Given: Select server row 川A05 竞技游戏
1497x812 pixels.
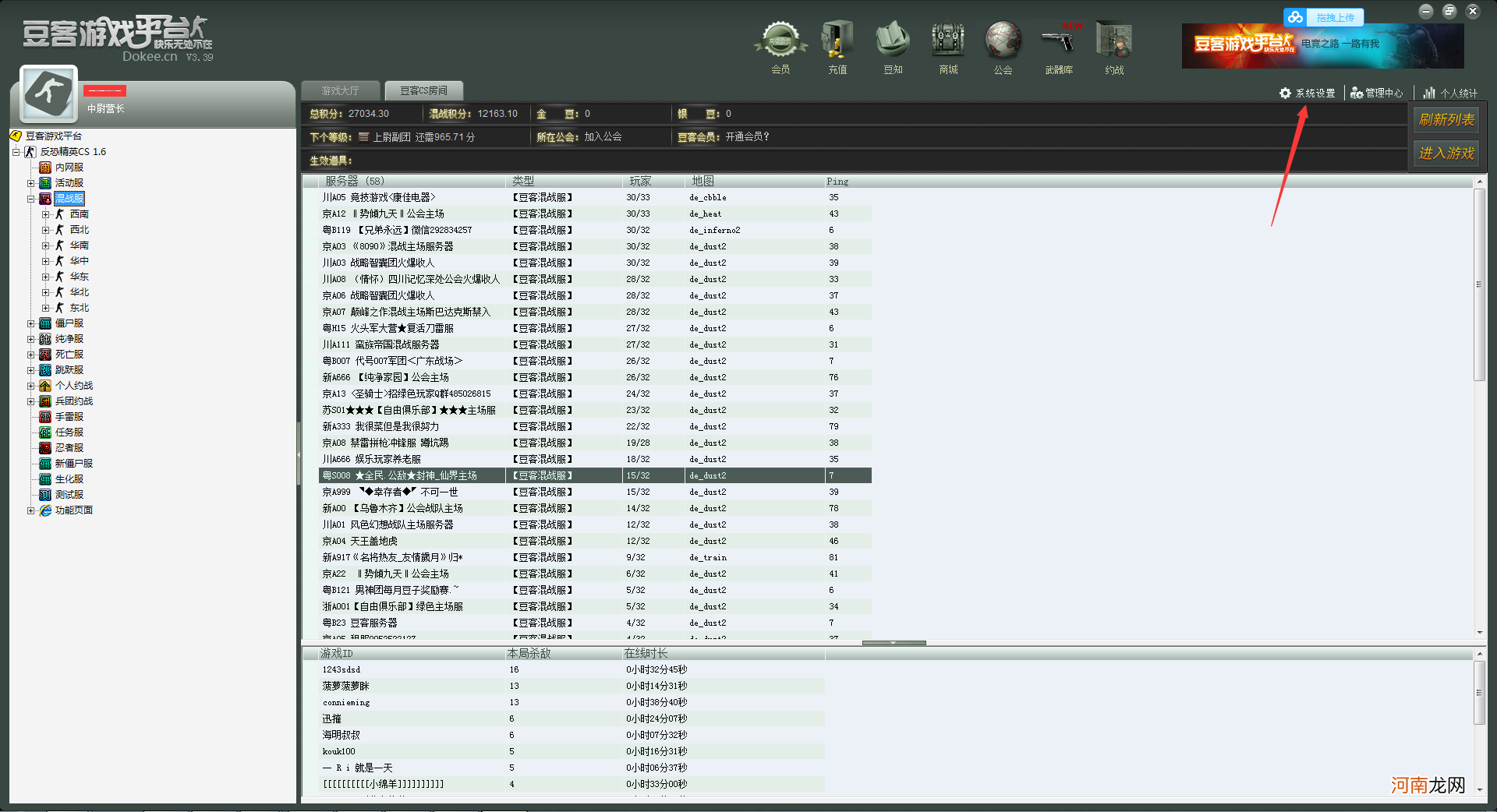Looking at the screenshot, I should pos(596,197).
